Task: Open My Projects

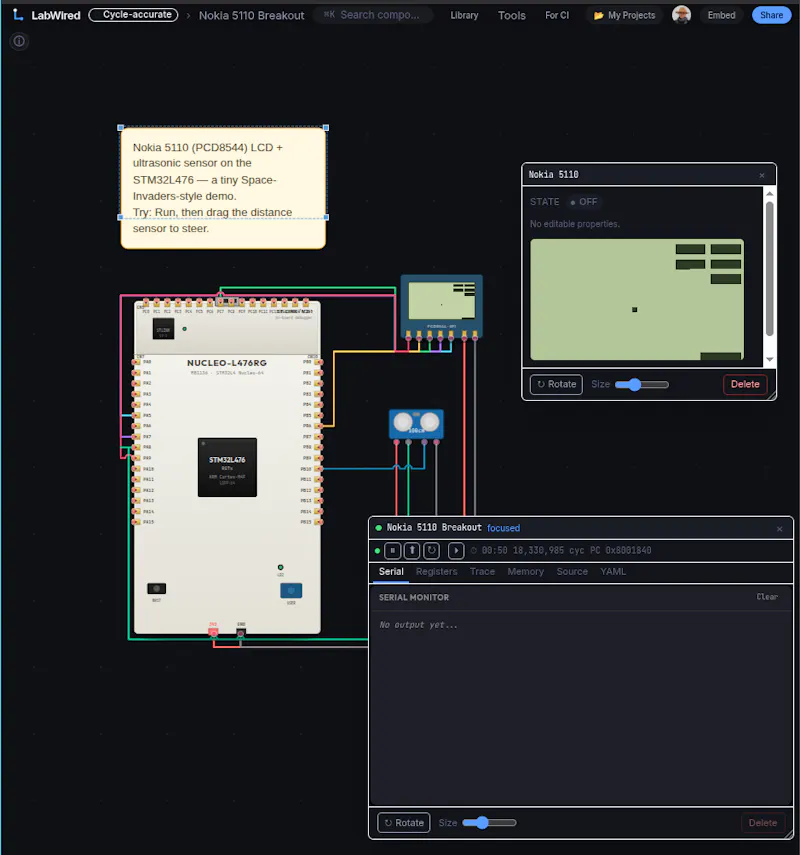Action: (624, 15)
